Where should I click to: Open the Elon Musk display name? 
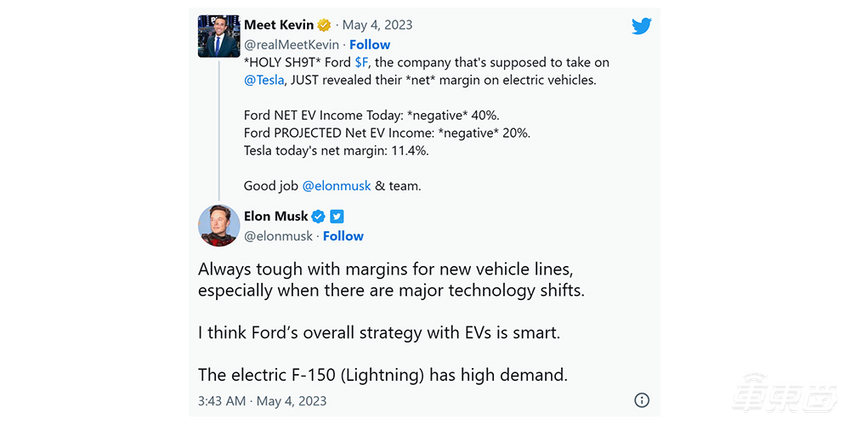coord(275,216)
